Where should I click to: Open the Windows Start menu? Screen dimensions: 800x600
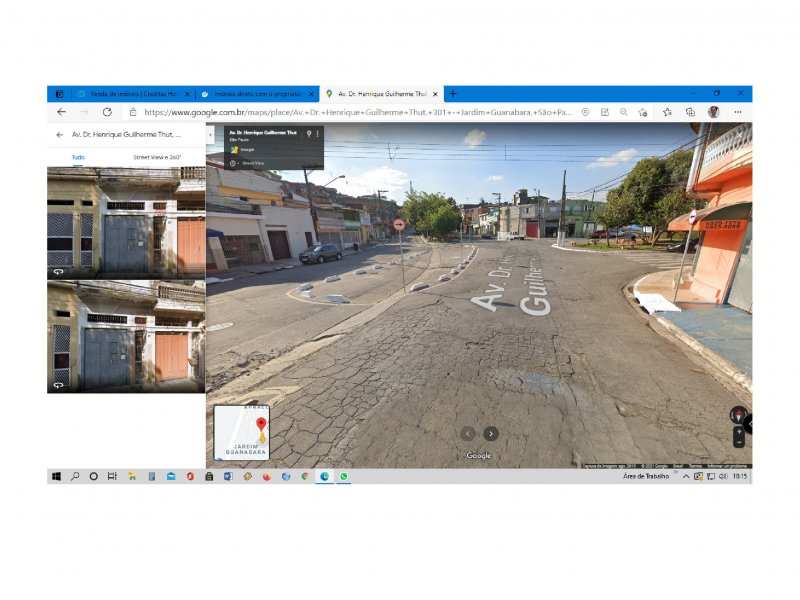[x=57, y=476]
